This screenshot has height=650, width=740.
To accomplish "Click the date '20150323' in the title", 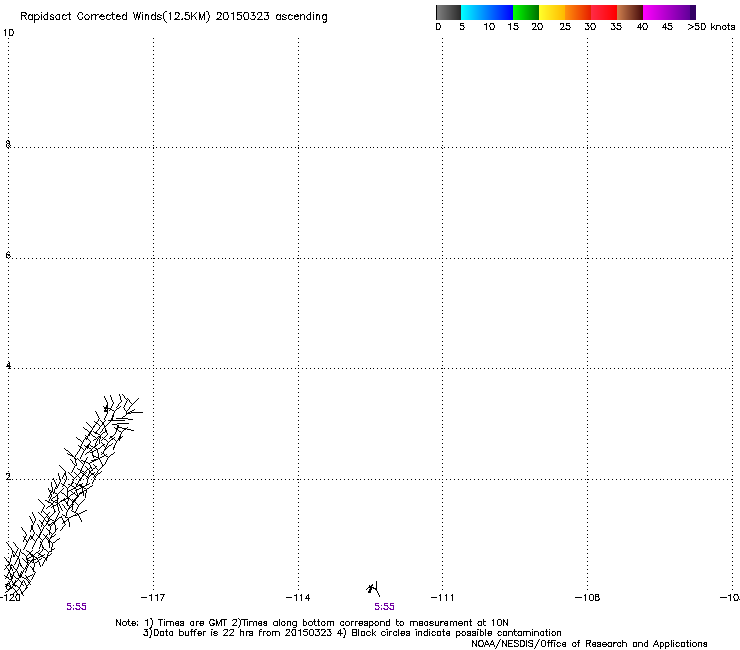I will 243,16.
